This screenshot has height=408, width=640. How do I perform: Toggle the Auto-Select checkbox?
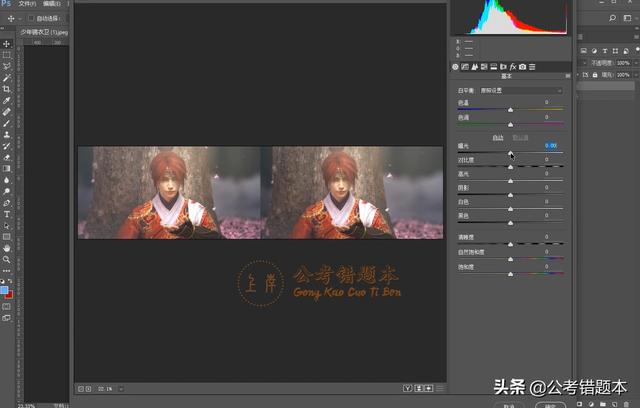(x=31, y=18)
